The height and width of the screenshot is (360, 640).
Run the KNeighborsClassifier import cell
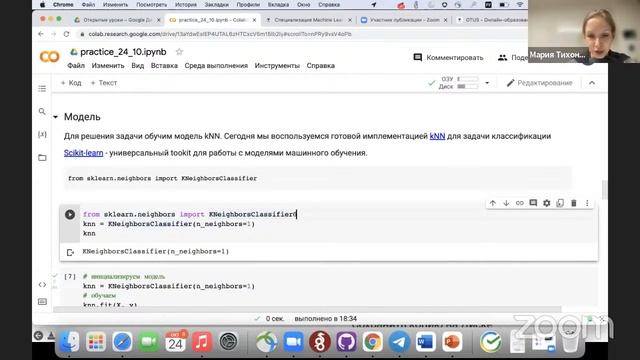tap(70, 214)
